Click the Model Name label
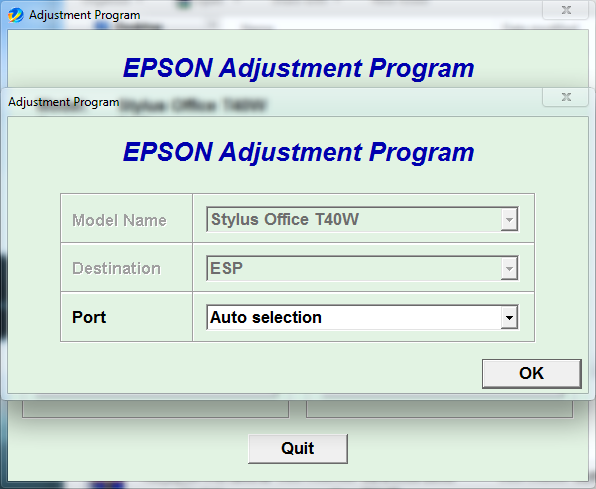The width and height of the screenshot is (596, 489). [x=119, y=220]
